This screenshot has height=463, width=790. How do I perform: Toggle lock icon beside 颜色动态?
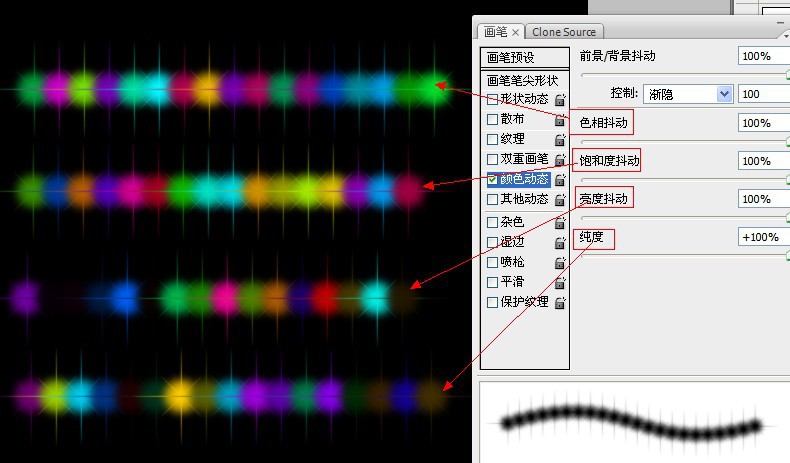pyautogui.click(x=560, y=180)
